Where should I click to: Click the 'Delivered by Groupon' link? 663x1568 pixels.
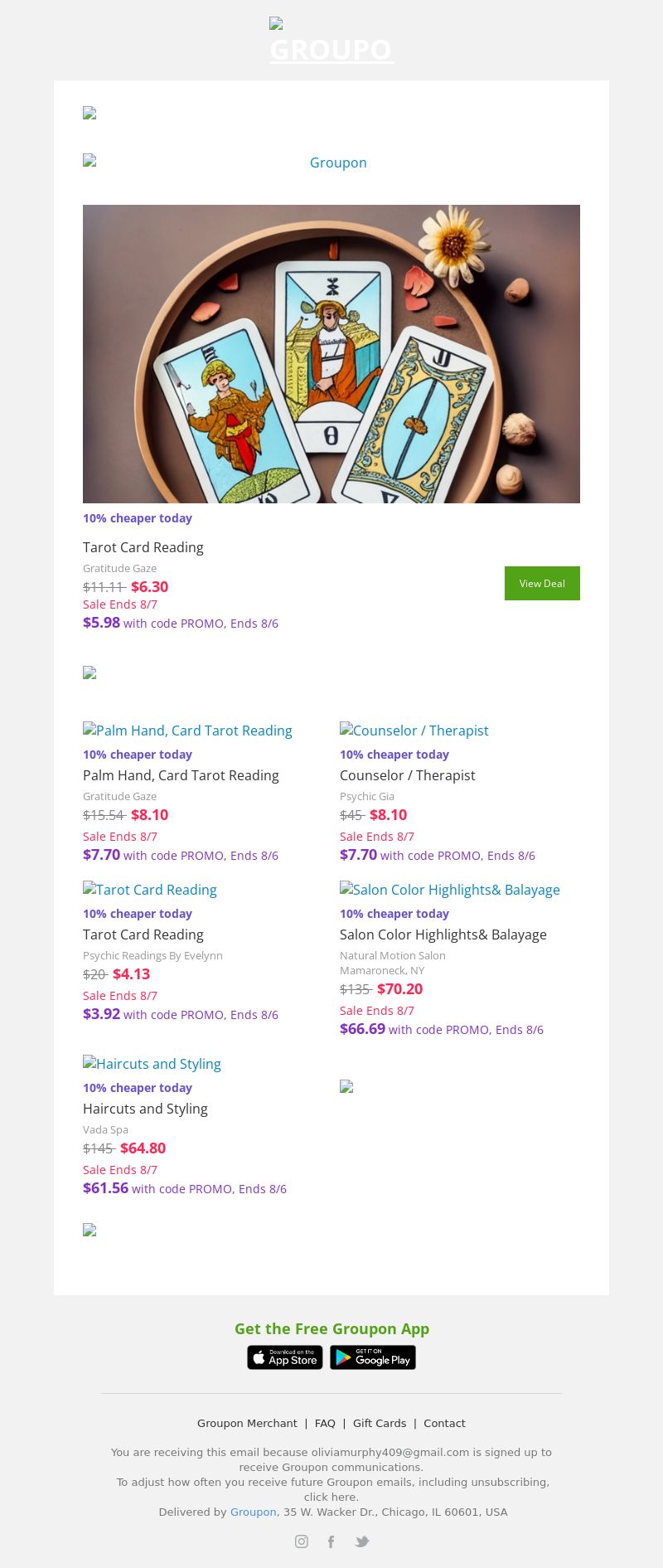[253, 1512]
